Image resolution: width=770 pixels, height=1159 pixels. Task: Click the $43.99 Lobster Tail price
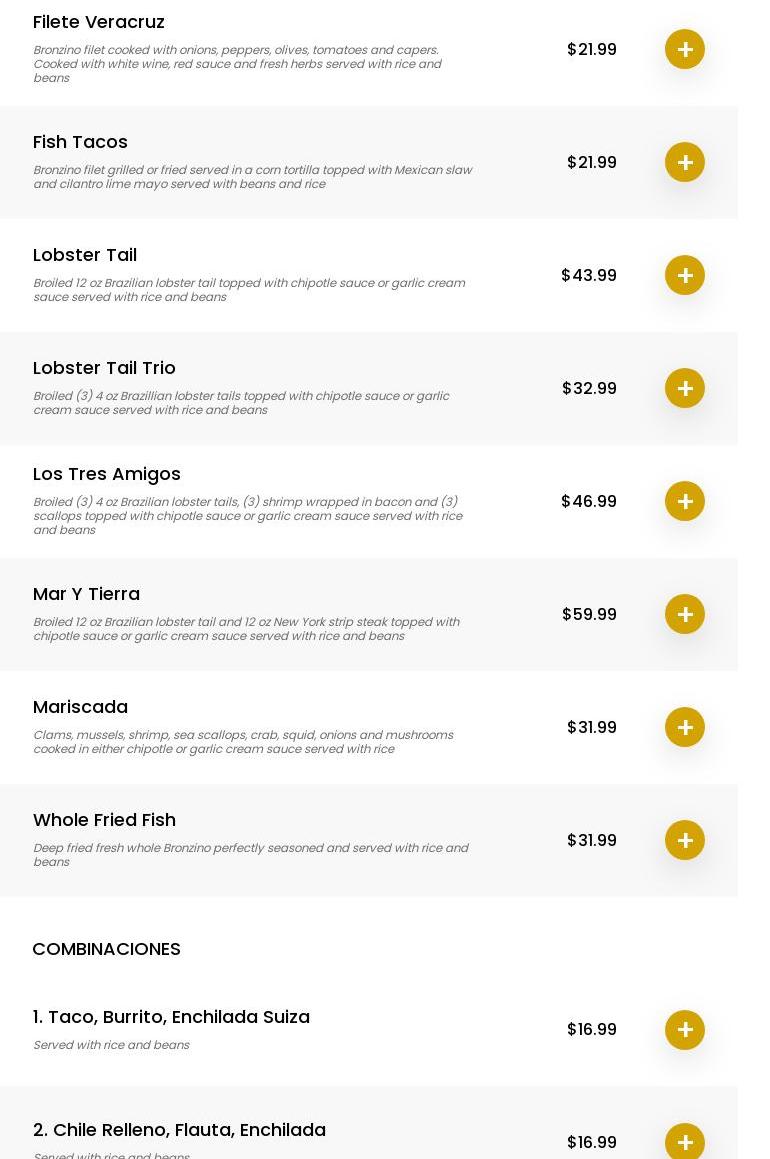589,275
